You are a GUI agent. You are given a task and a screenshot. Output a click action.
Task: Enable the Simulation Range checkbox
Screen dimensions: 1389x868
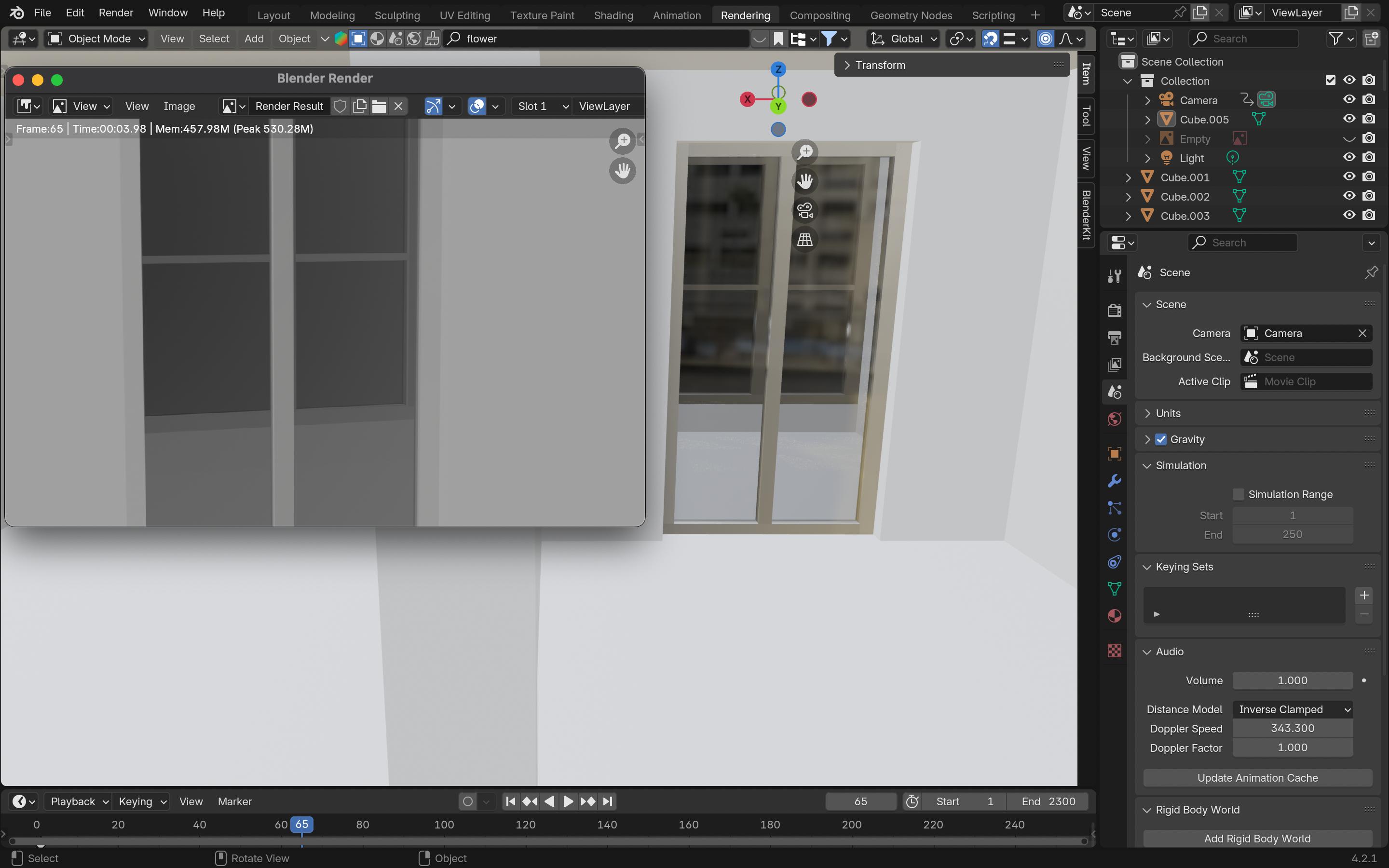click(1239, 494)
